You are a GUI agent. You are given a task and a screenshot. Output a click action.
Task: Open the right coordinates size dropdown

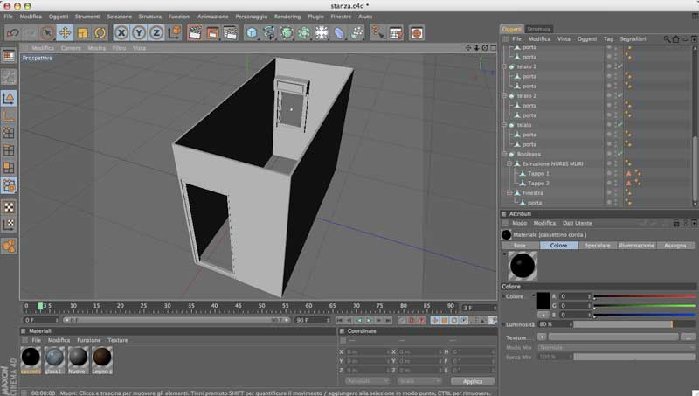pos(419,381)
